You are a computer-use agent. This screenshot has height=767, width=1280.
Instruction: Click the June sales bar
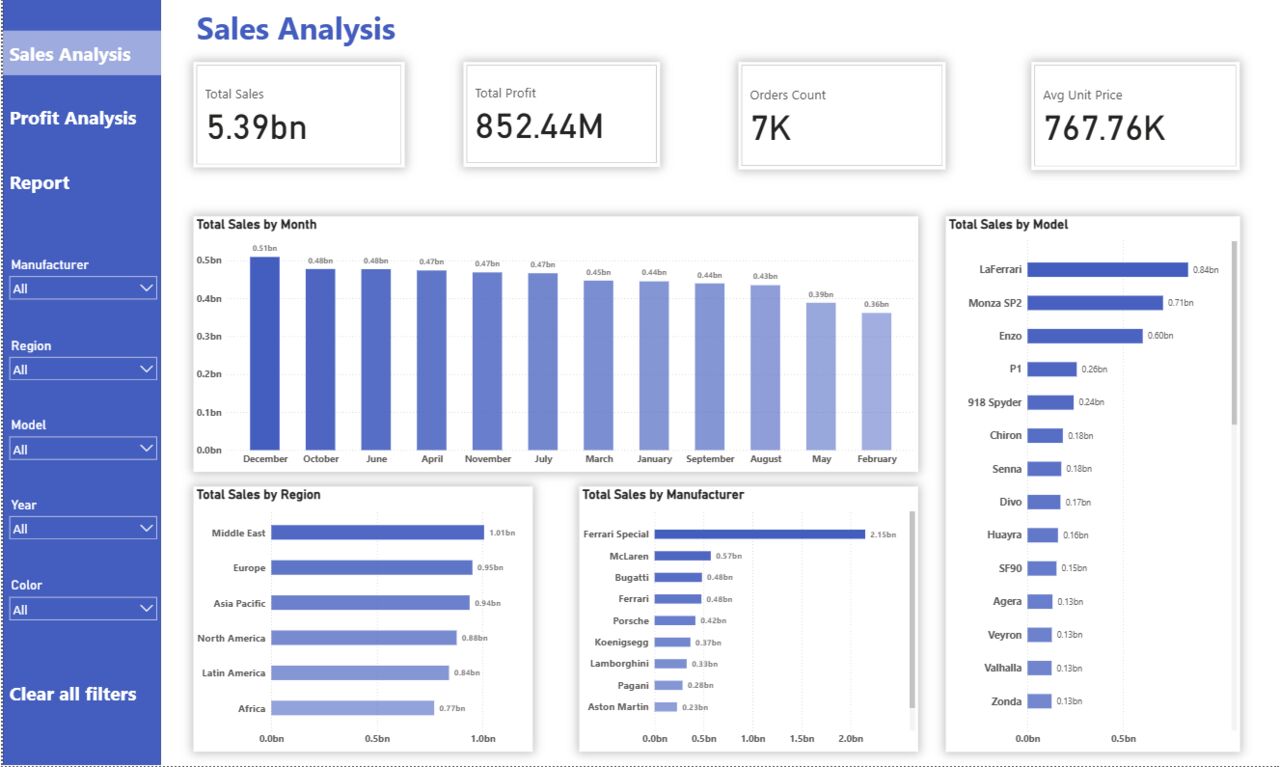click(377, 359)
